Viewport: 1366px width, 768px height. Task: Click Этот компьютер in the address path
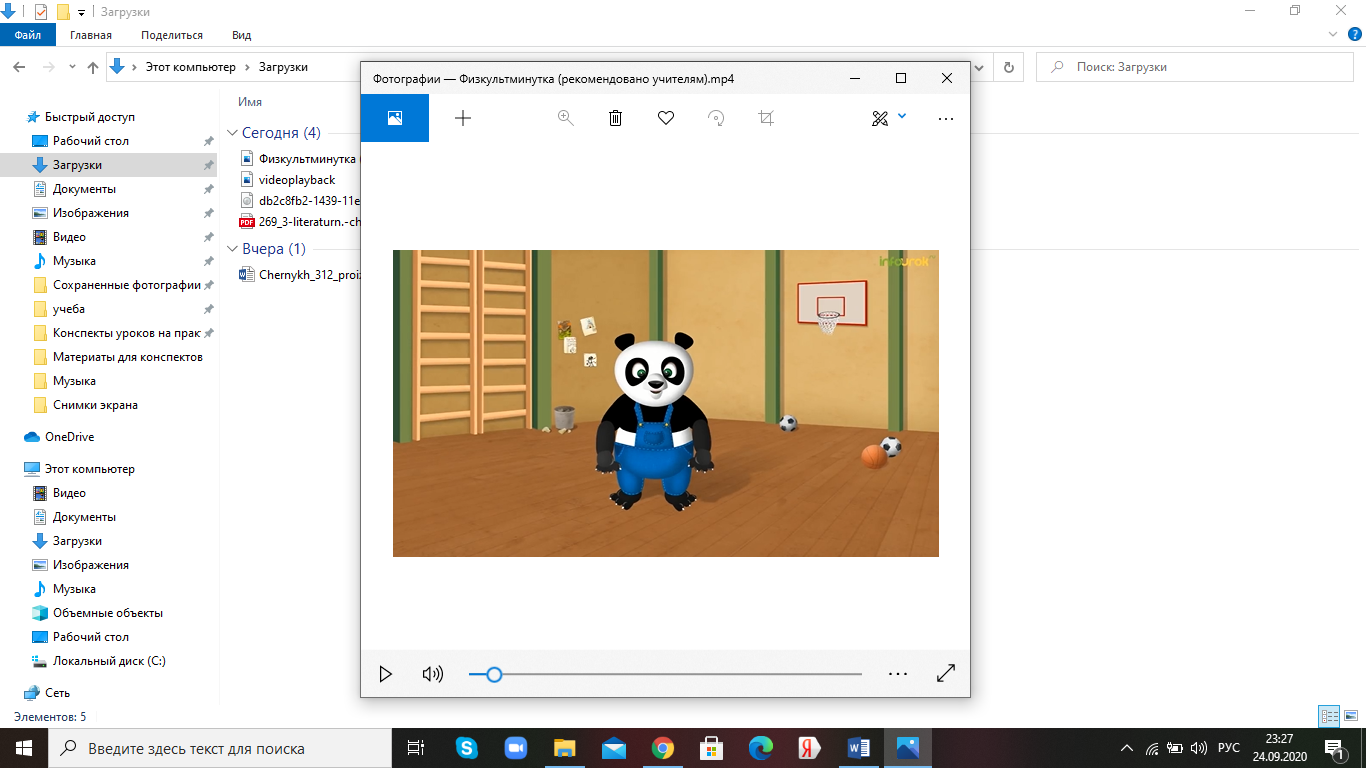191,67
